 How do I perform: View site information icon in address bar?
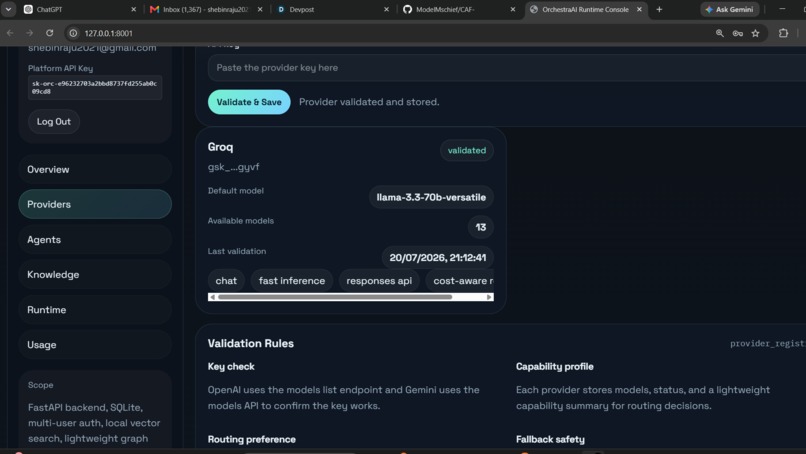[74, 33]
